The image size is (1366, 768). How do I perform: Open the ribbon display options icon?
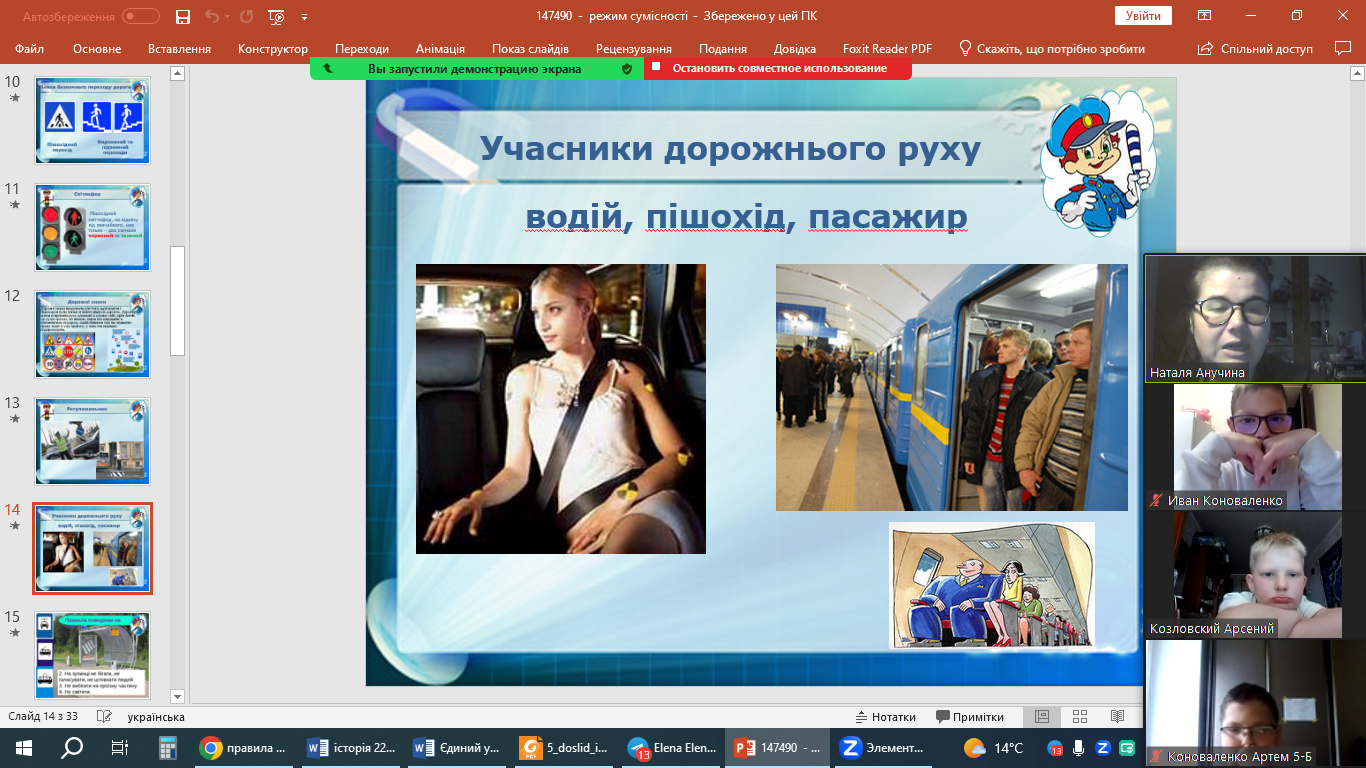[1205, 16]
